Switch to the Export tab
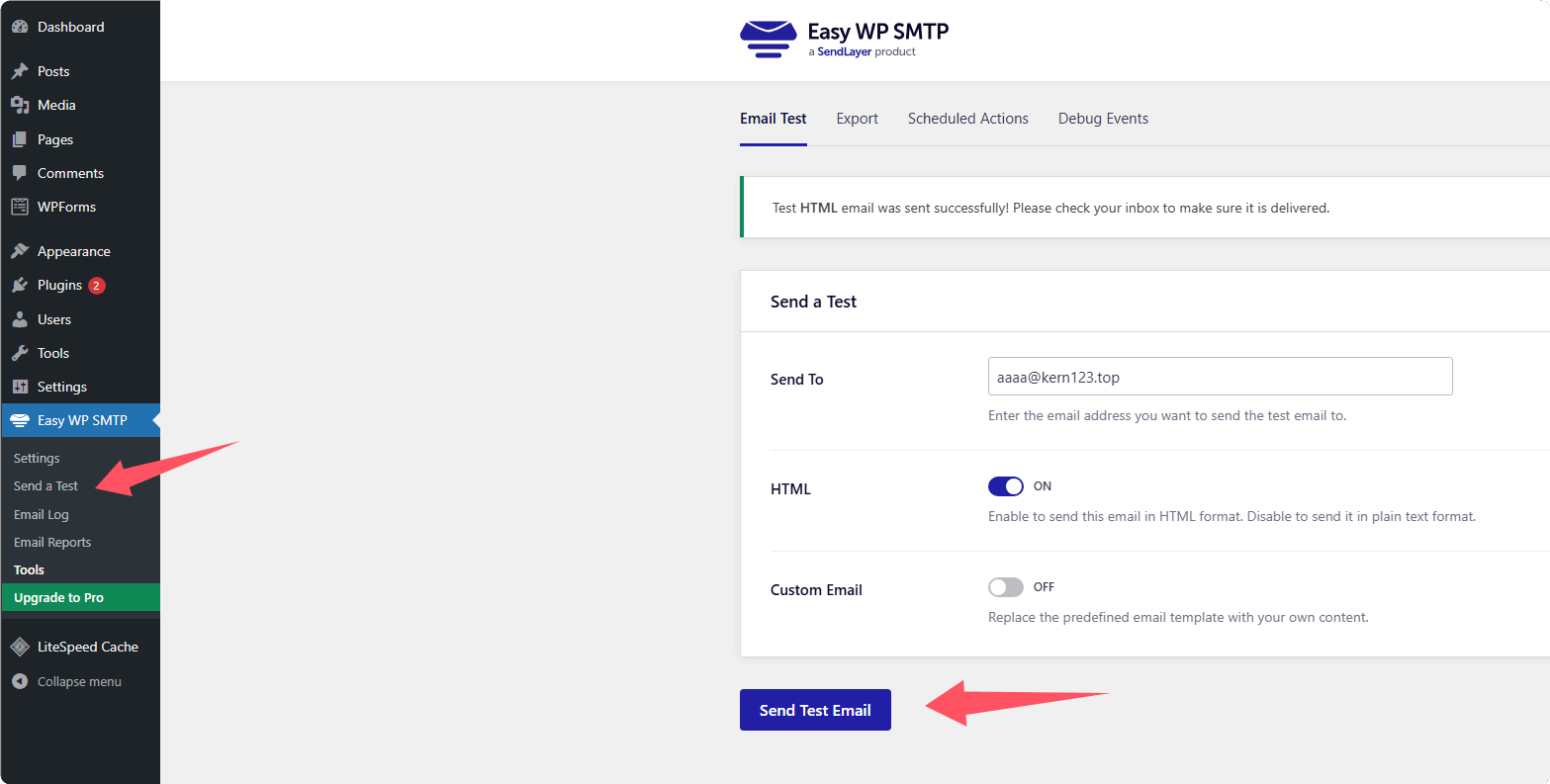The height and width of the screenshot is (784, 1550). tap(857, 119)
